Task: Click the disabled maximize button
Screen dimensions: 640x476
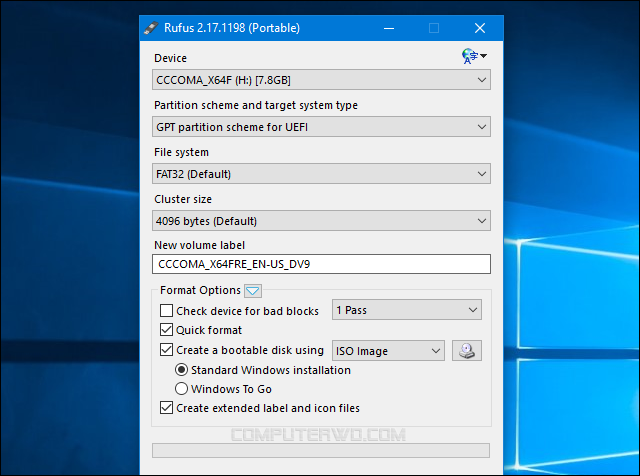Action: point(434,28)
